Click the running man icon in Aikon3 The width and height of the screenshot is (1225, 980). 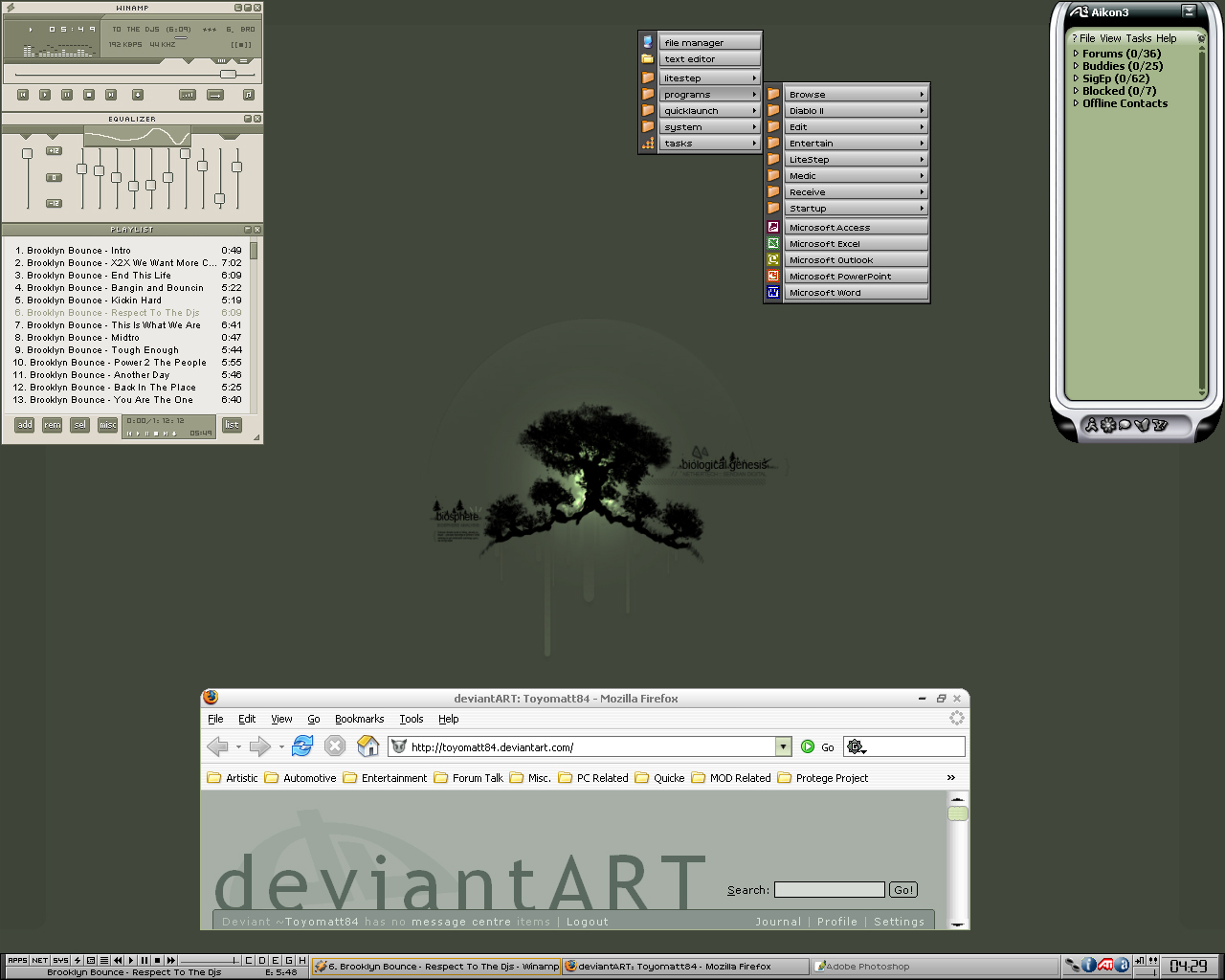[x=1091, y=425]
